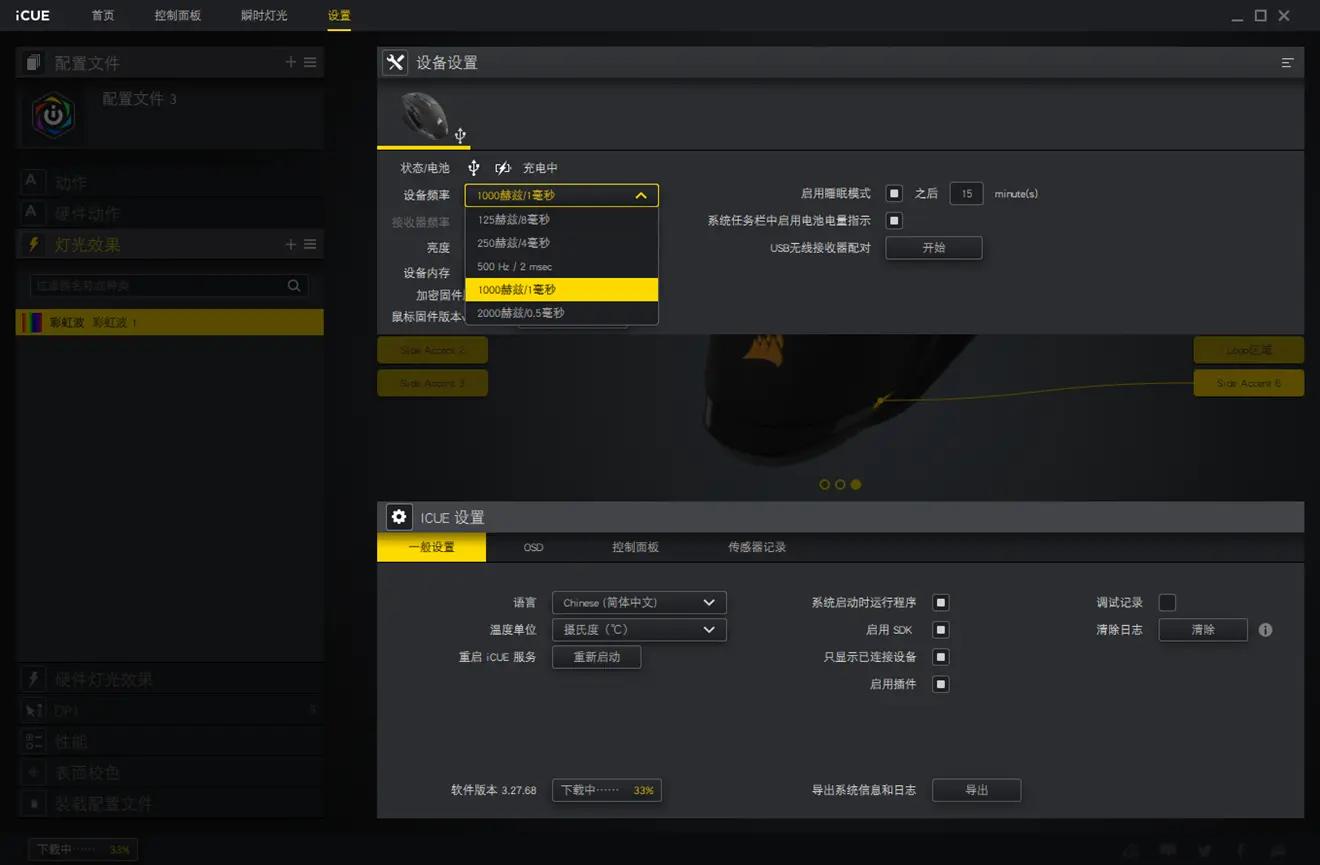This screenshot has width=1320, height=865.
Task: Select the 设置 tab in the main menu
Action: click(339, 15)
